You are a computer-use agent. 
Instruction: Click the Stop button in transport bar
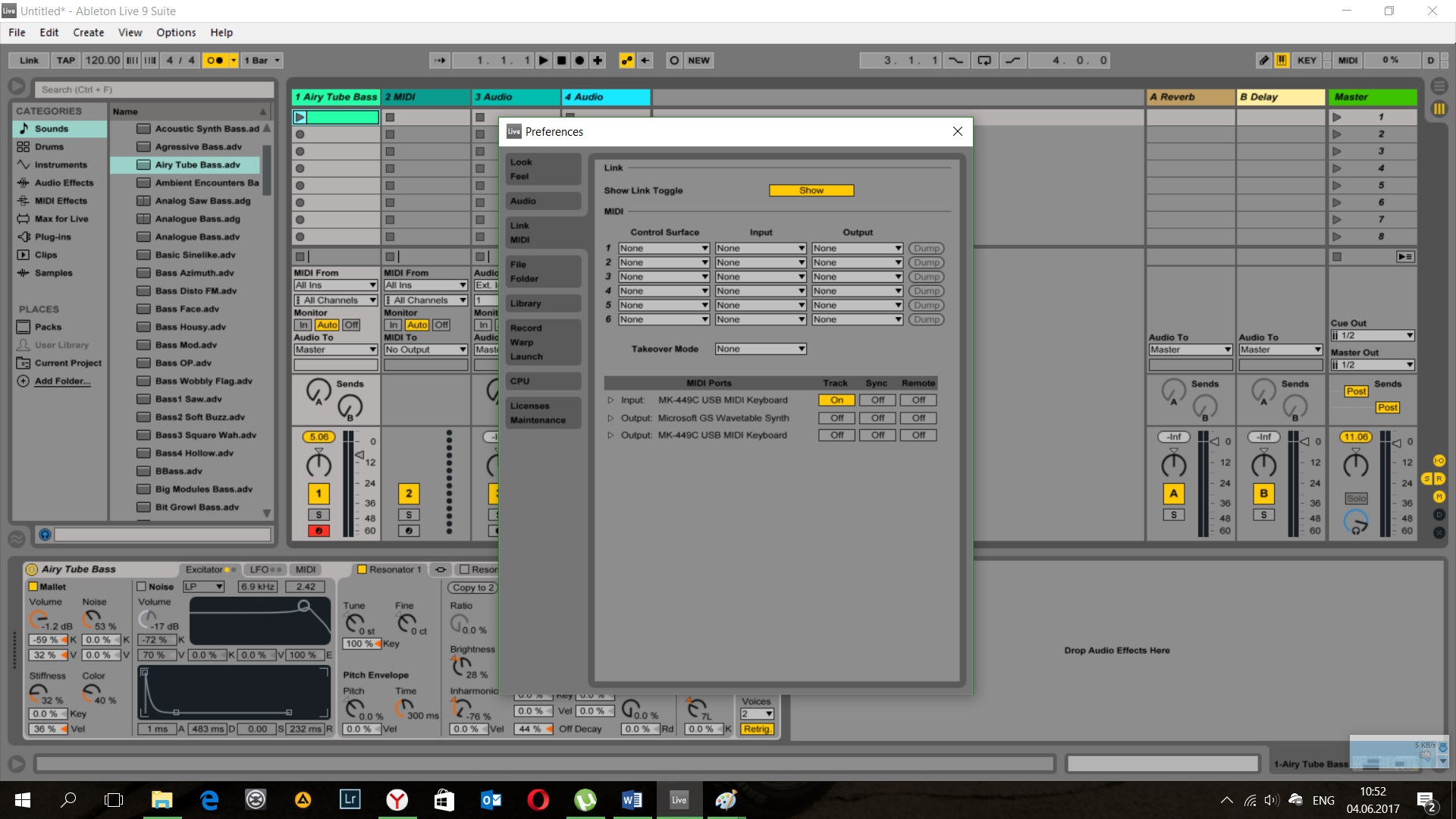[x=561, y=61]
